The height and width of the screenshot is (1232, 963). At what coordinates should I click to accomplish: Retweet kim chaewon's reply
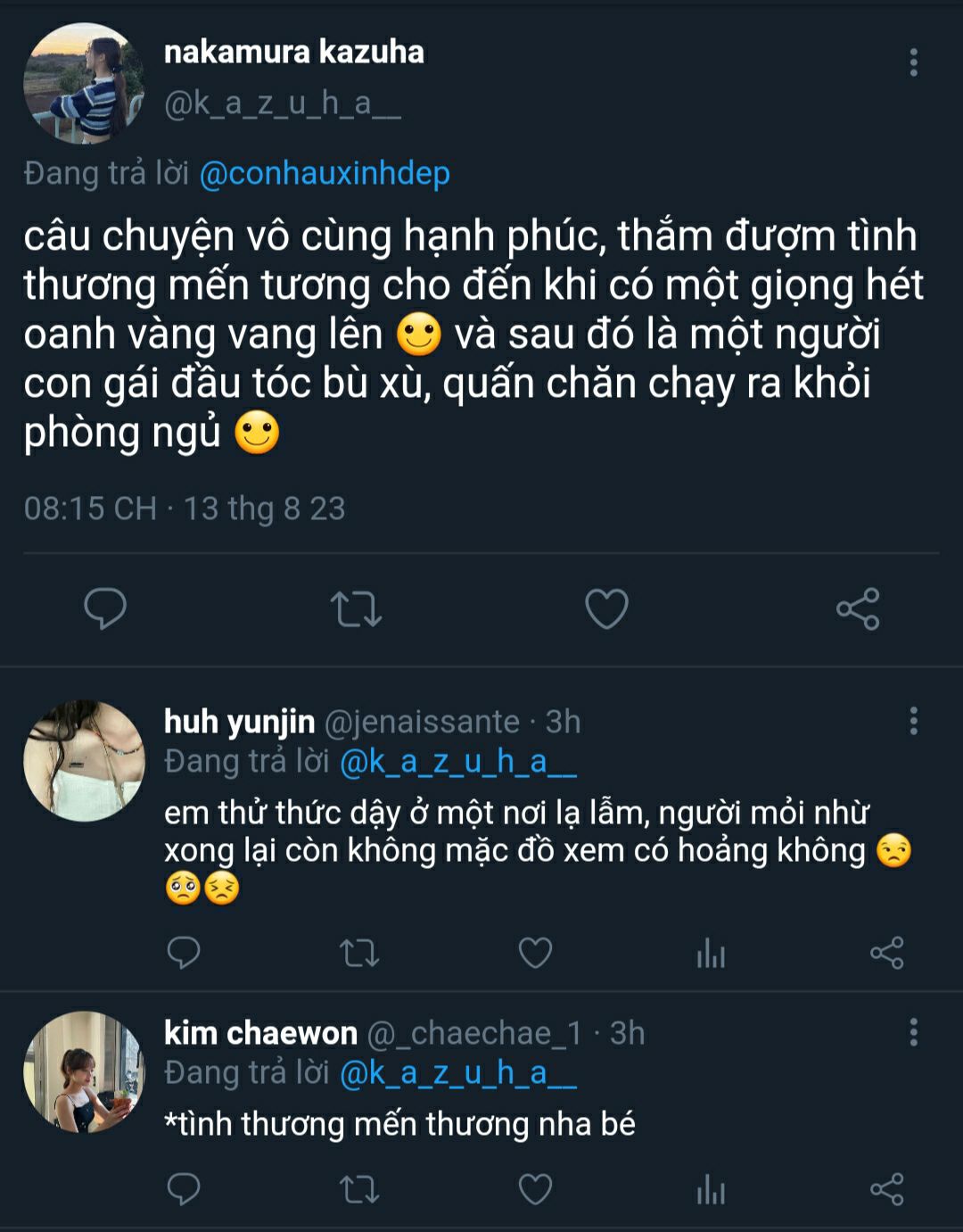[359, 1189]
